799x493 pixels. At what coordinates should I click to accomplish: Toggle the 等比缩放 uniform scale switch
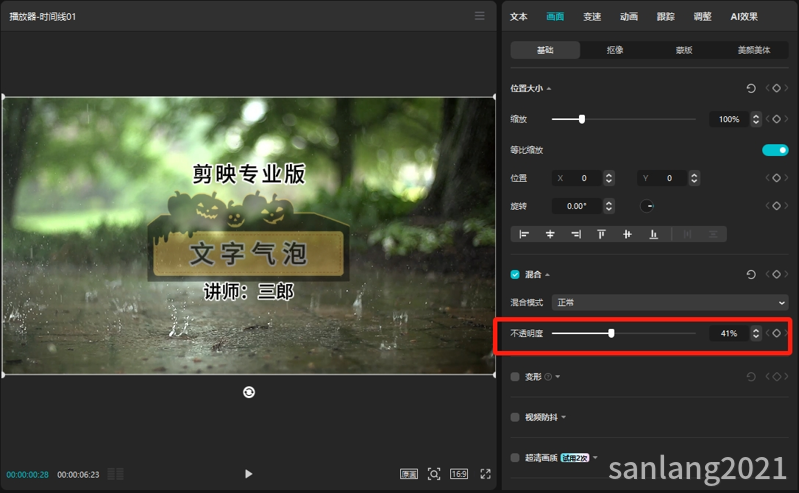pyautogui.click(x=775, y=150)
